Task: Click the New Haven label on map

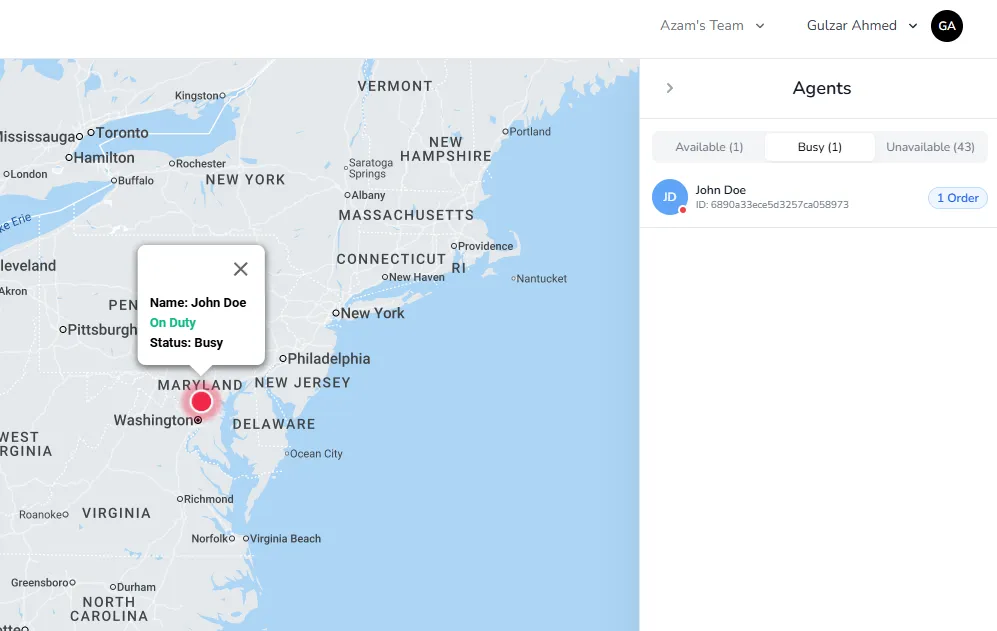Action: coord(416,277)
